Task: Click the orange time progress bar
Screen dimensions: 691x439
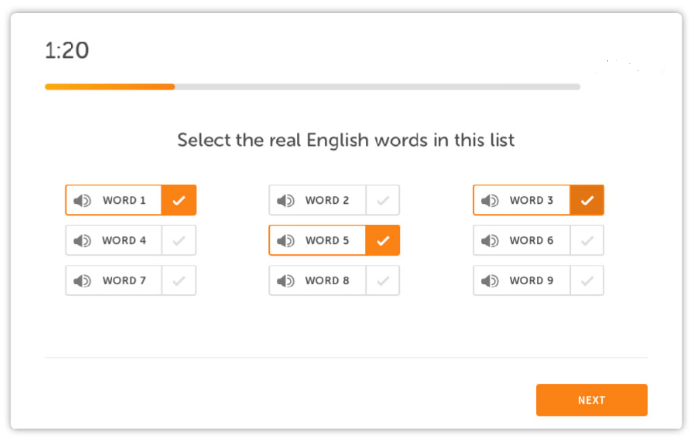Action: point(110,87)
